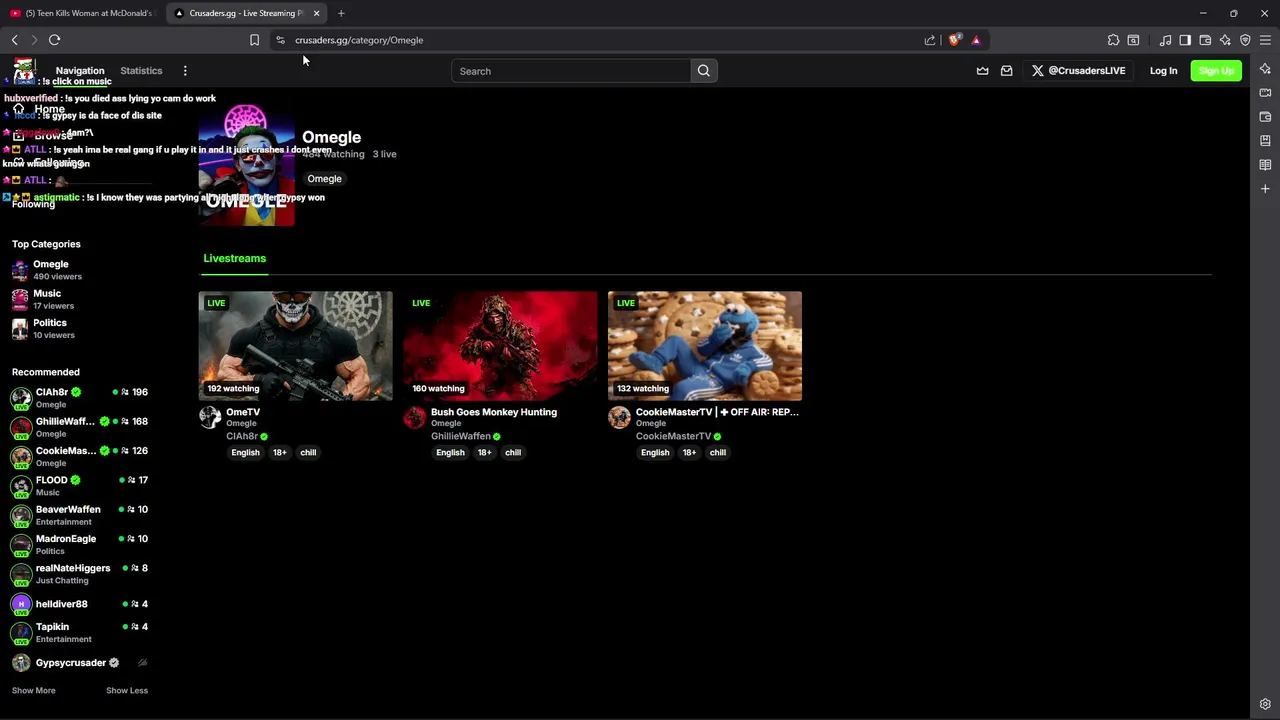
Task: Open the OmeTV stream title link
Action: 243,412
